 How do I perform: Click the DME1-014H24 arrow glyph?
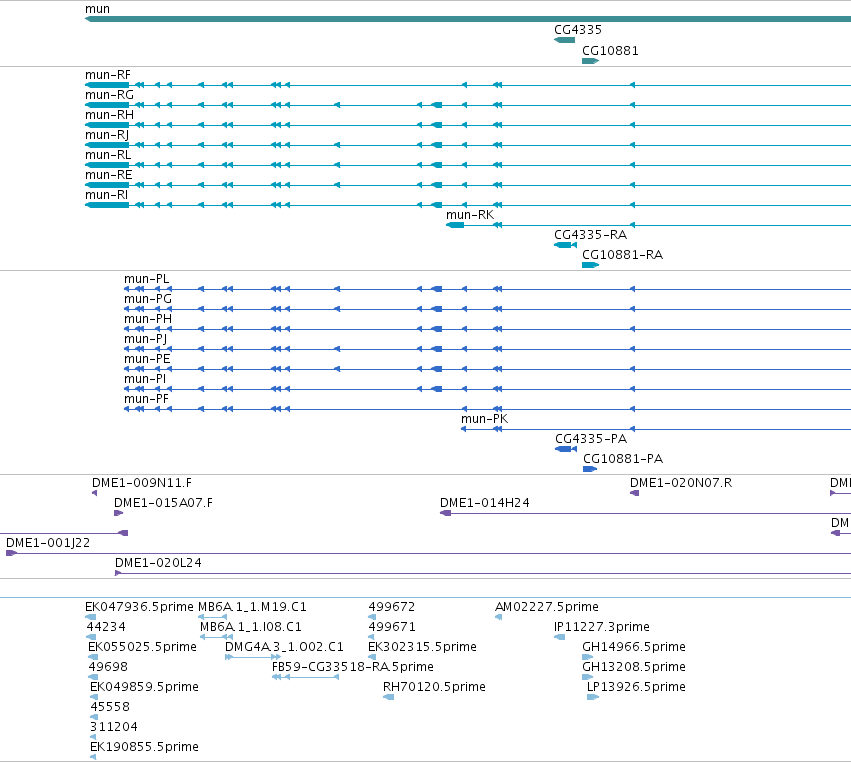coord(446,513)
